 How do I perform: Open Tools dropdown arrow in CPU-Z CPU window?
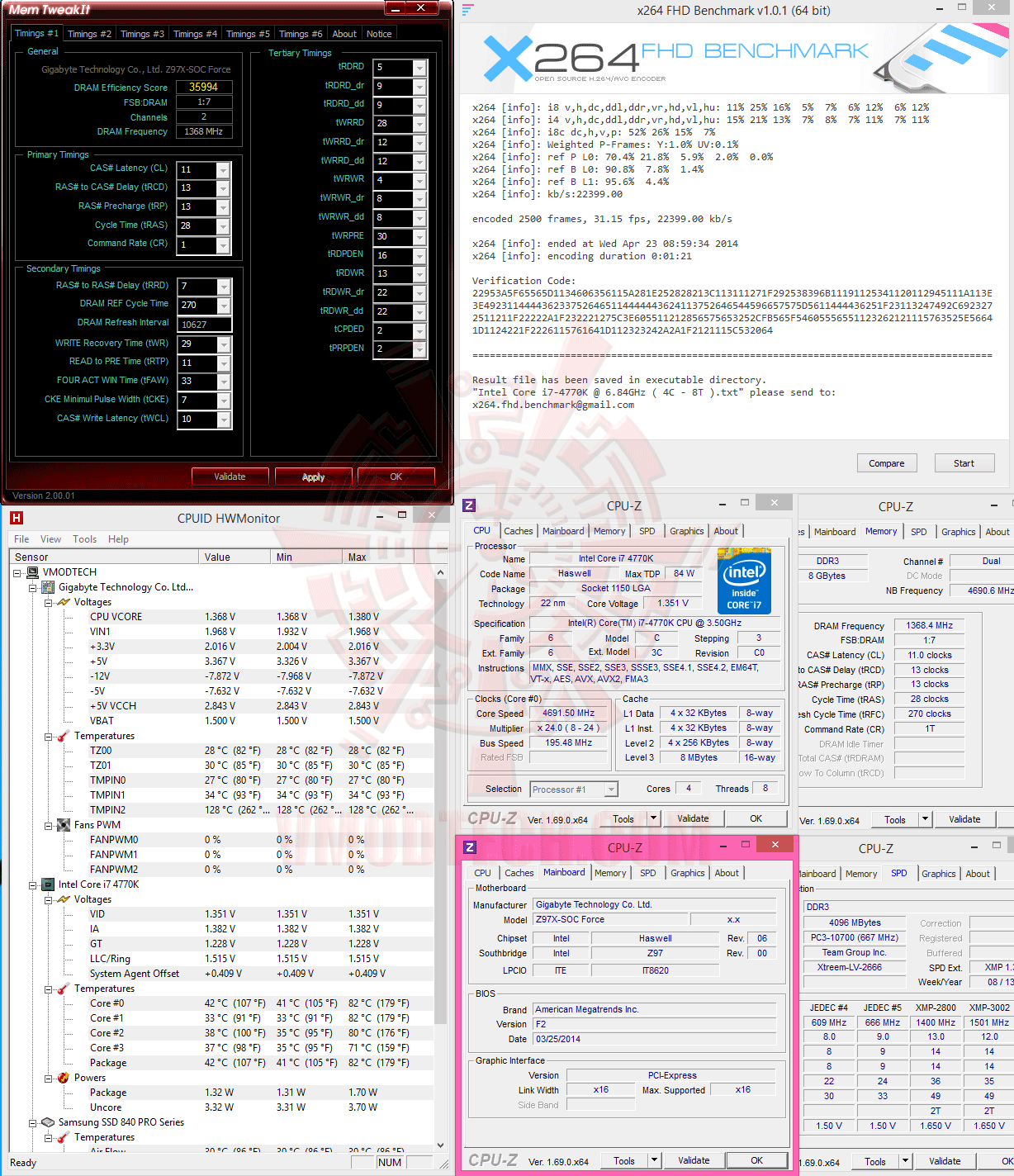tap(654, 818)
